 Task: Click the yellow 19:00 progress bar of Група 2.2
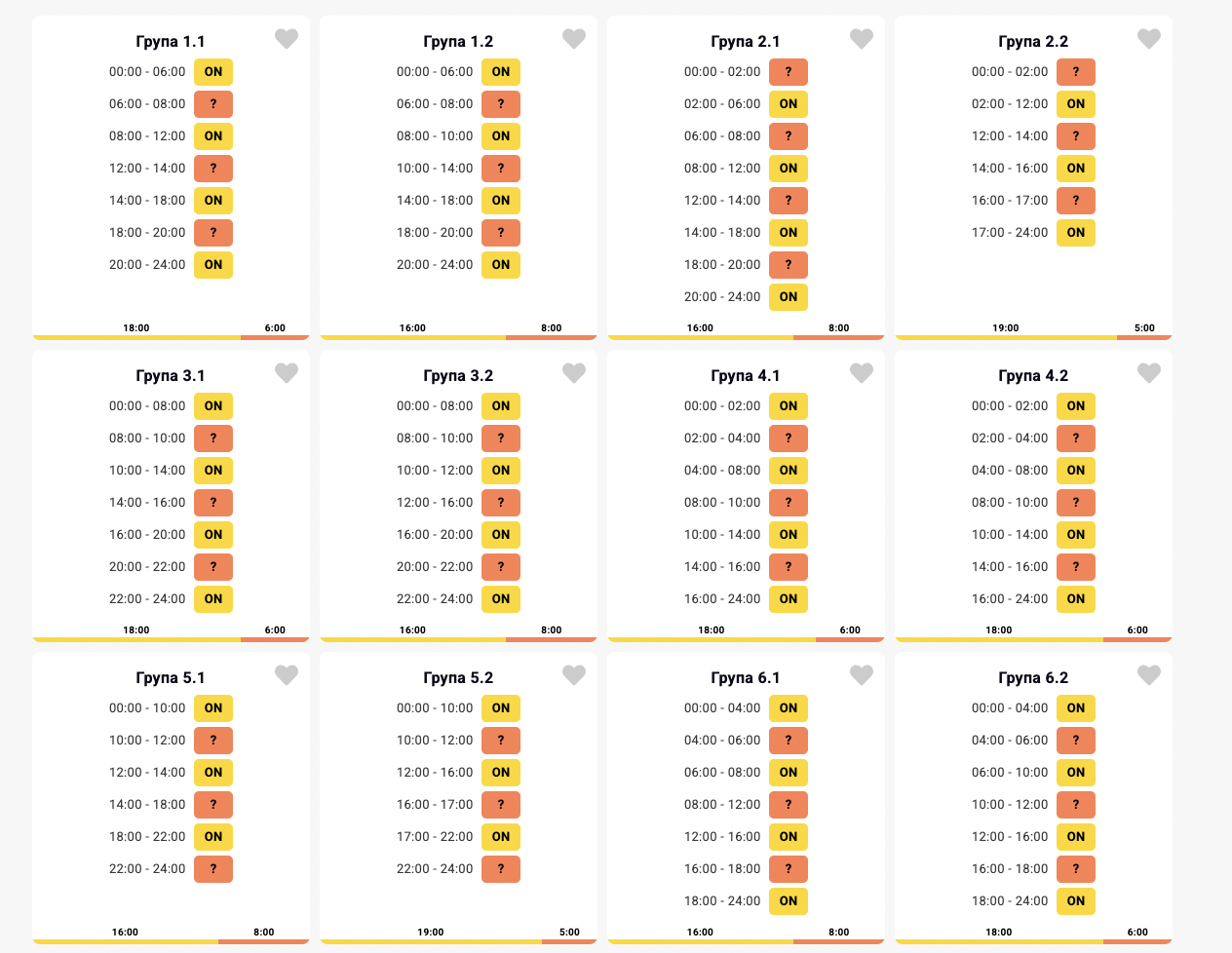pyautogui.click(x=1005, y=337)
